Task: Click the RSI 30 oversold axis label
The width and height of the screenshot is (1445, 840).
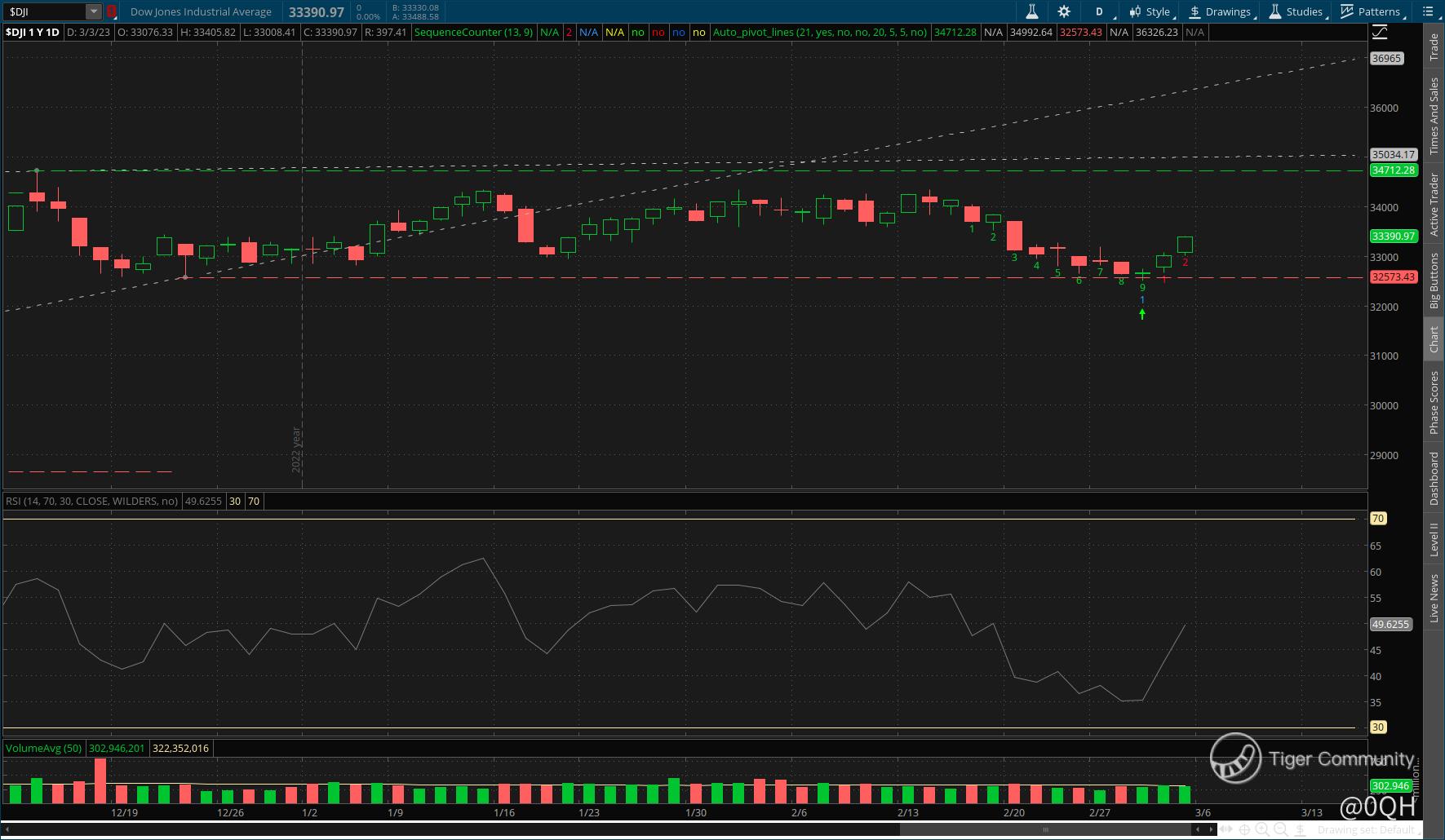Action: coord(1378,727)
